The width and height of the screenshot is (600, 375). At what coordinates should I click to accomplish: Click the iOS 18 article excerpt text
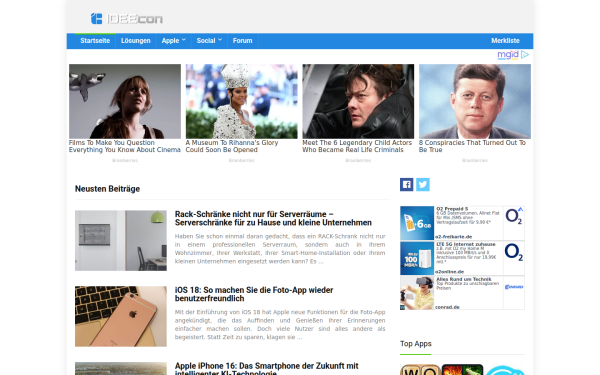(280, 324)
